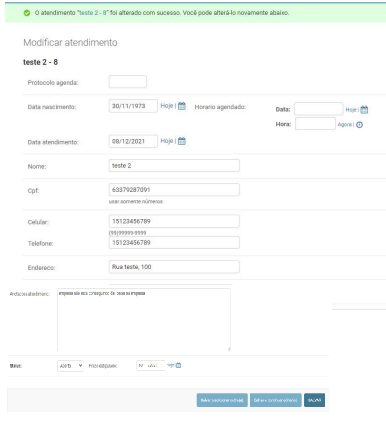Open clock picker beside Hora field

click(x=359, y=125)
